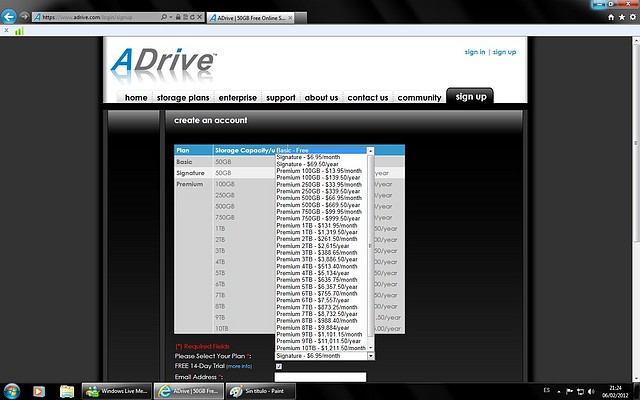
Task: Show hidden tray icons arrow
Action: (x=559, y=392)
